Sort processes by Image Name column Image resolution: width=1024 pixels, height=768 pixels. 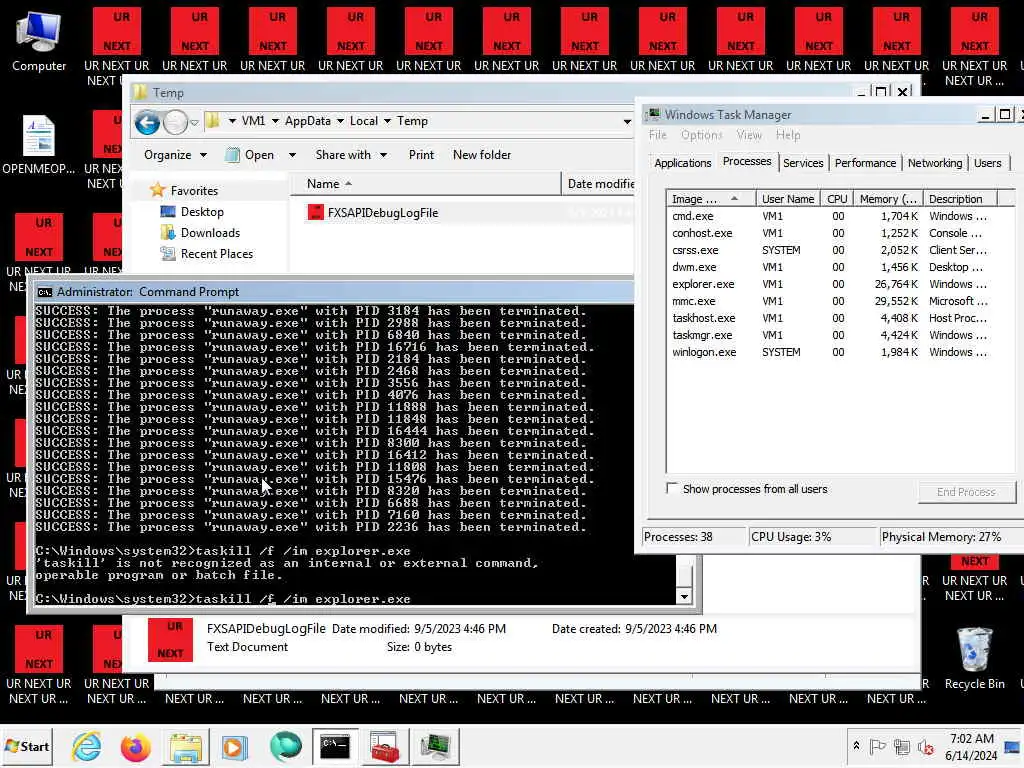coord(711,199)
